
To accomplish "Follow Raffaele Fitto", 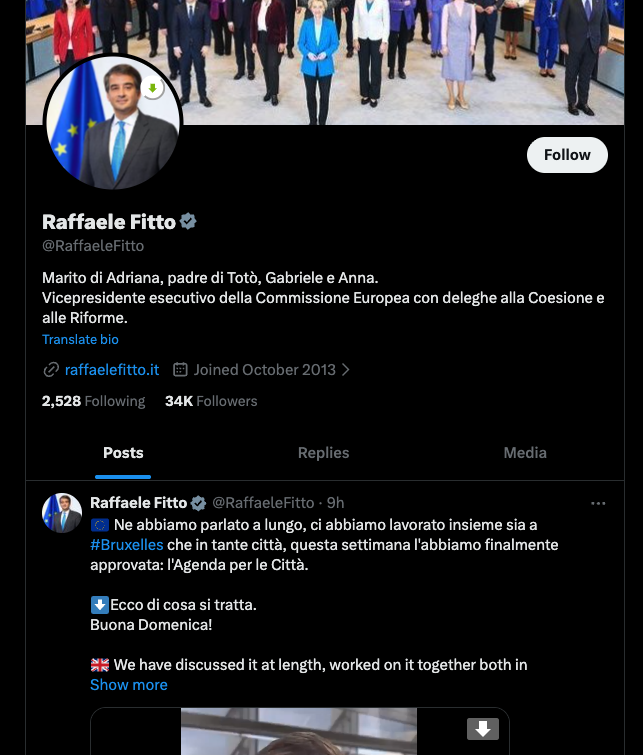I will point(567,155).
